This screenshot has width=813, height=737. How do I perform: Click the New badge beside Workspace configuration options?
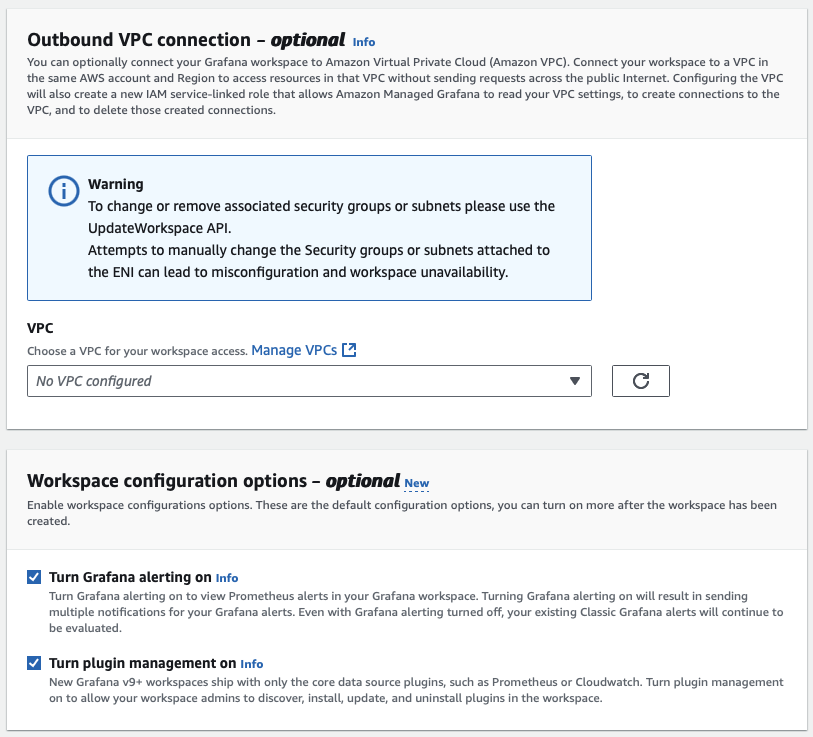pos(417,483)
